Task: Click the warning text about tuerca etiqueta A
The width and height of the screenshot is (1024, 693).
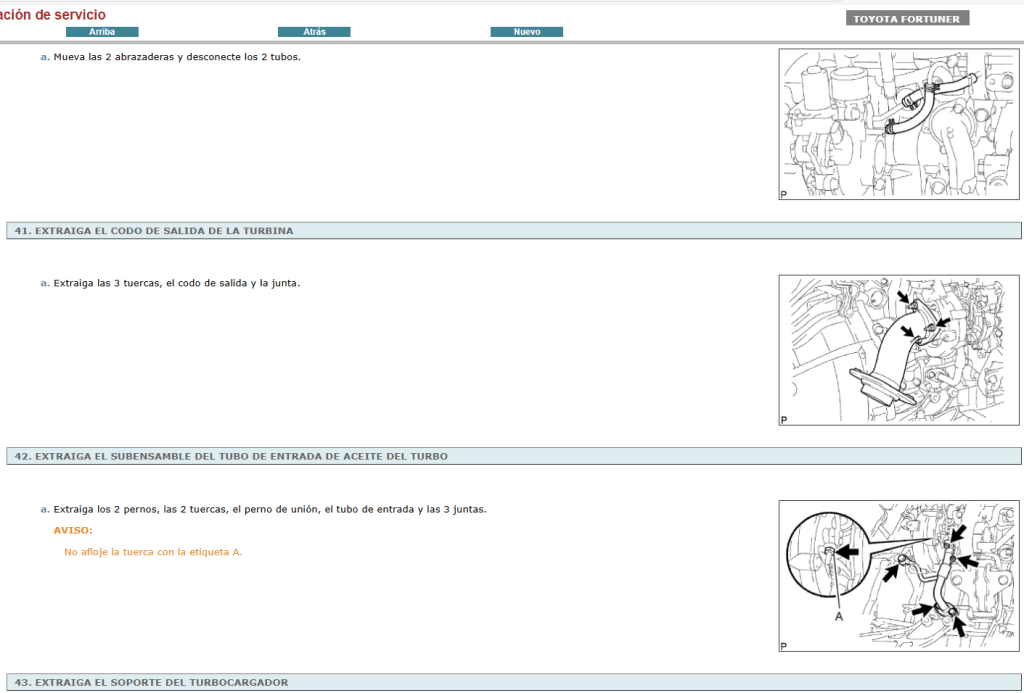Action: pyautogui.click(x=153, y=551)
